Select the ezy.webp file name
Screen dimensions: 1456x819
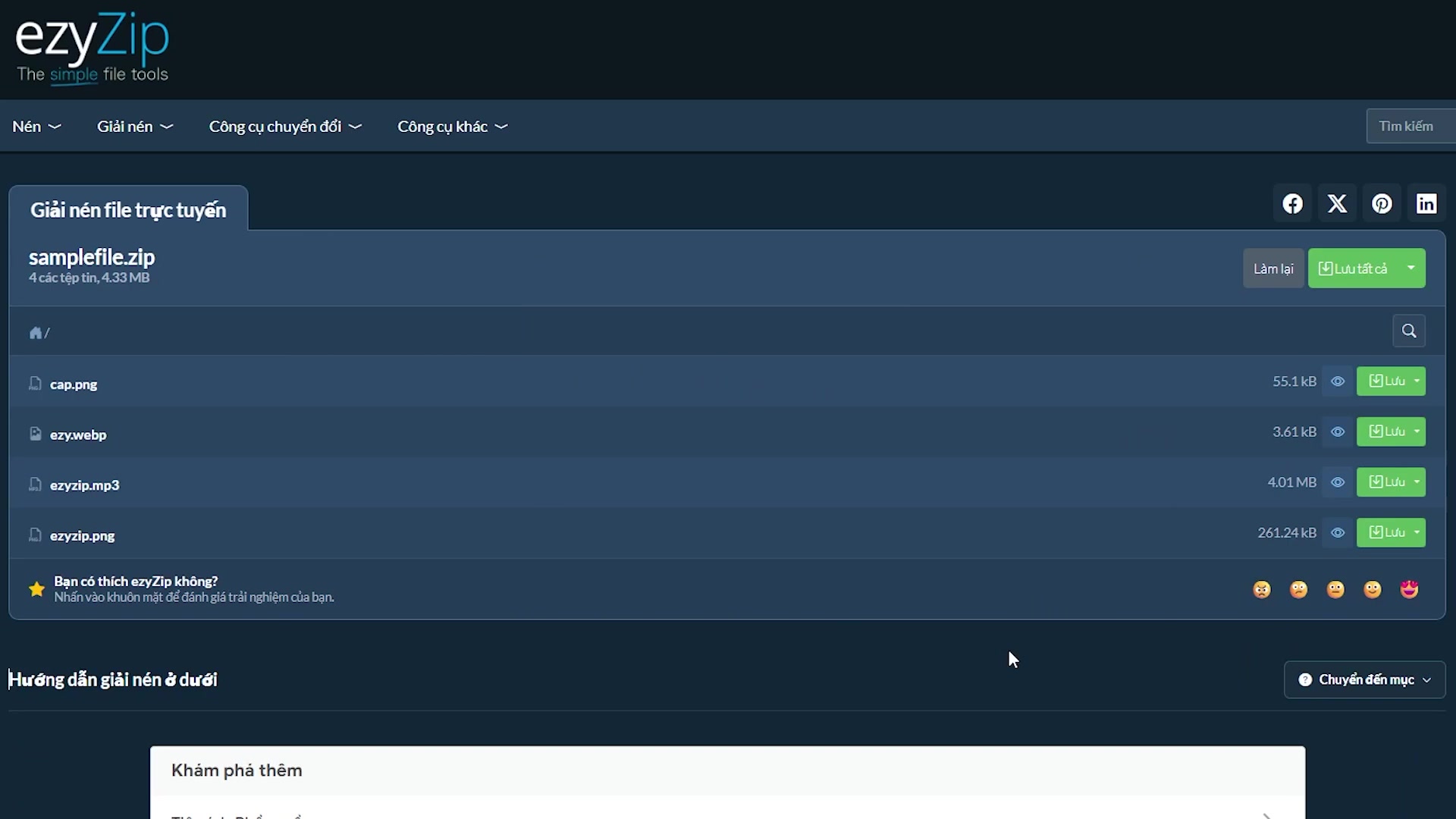(78, 435)
